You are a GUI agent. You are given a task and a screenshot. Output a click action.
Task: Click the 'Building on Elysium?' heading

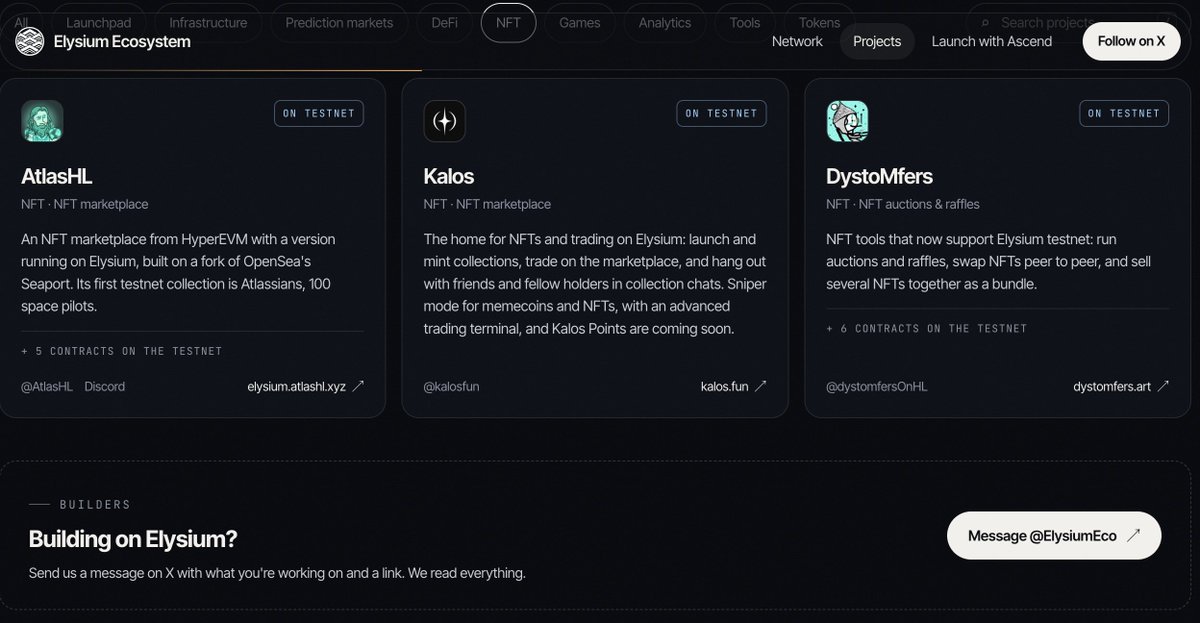[133, 538]
